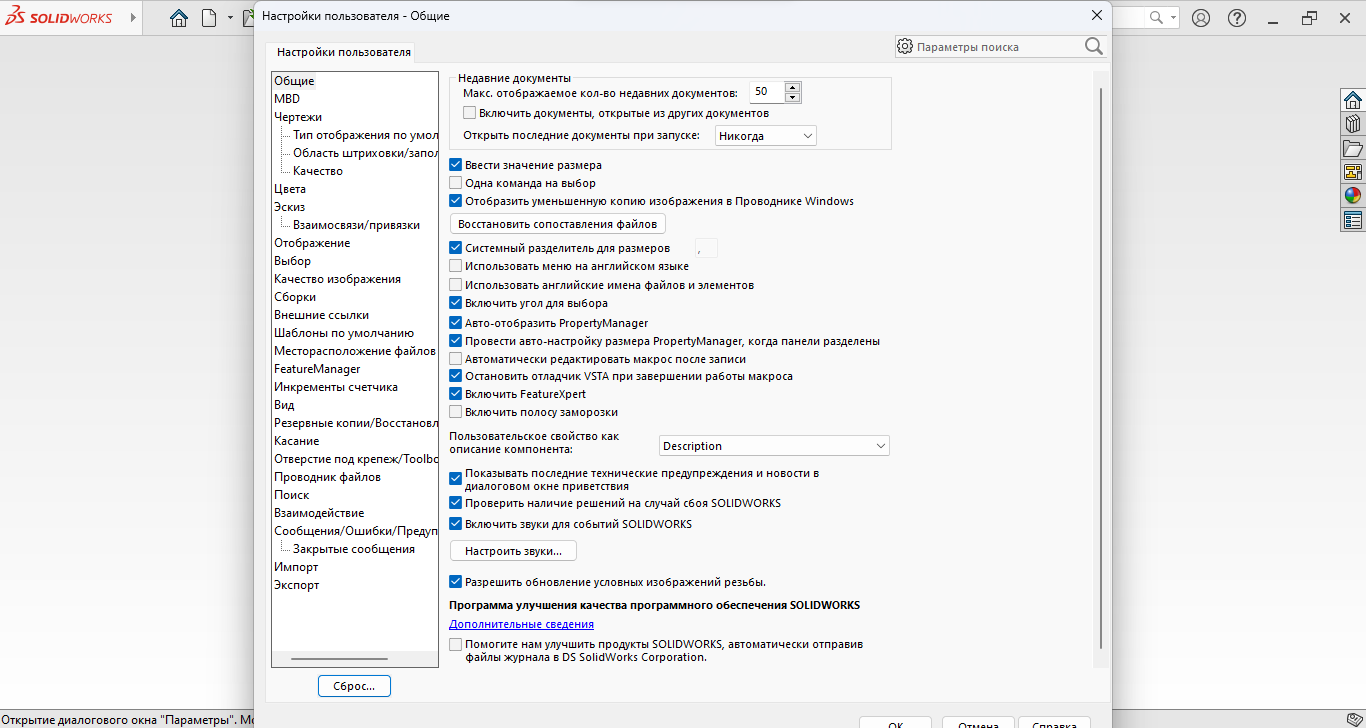Enable English file and feature names checkbox

456,285
